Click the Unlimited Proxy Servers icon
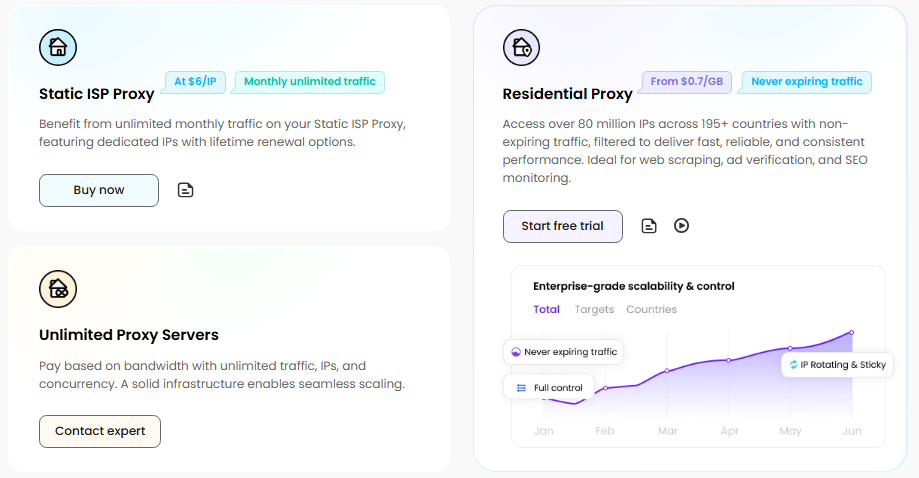This screenshot has height=478, width=919. (58, 289)
